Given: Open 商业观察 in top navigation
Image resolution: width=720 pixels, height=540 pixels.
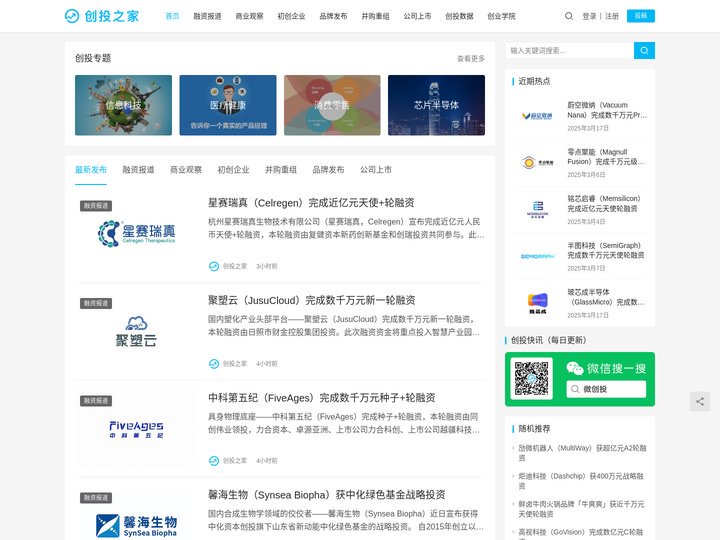Looking at the screenshot, I should (249, 16).
